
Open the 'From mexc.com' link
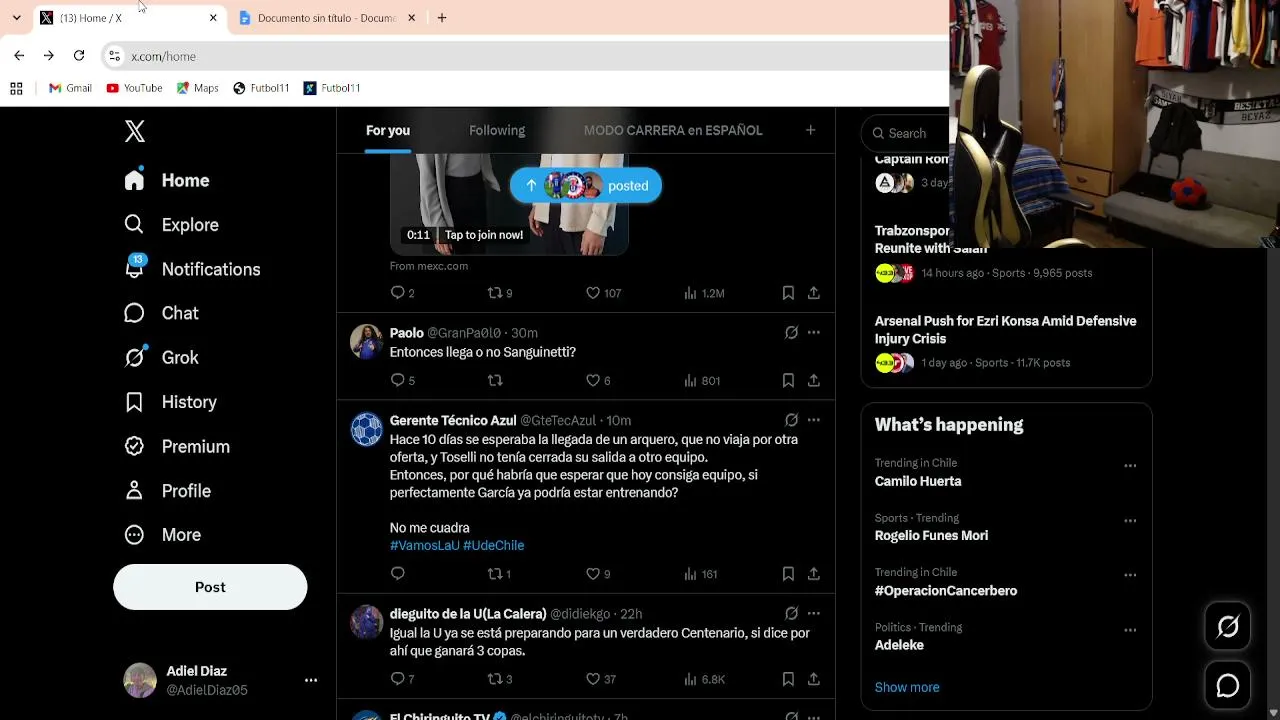tap(429, 266)
